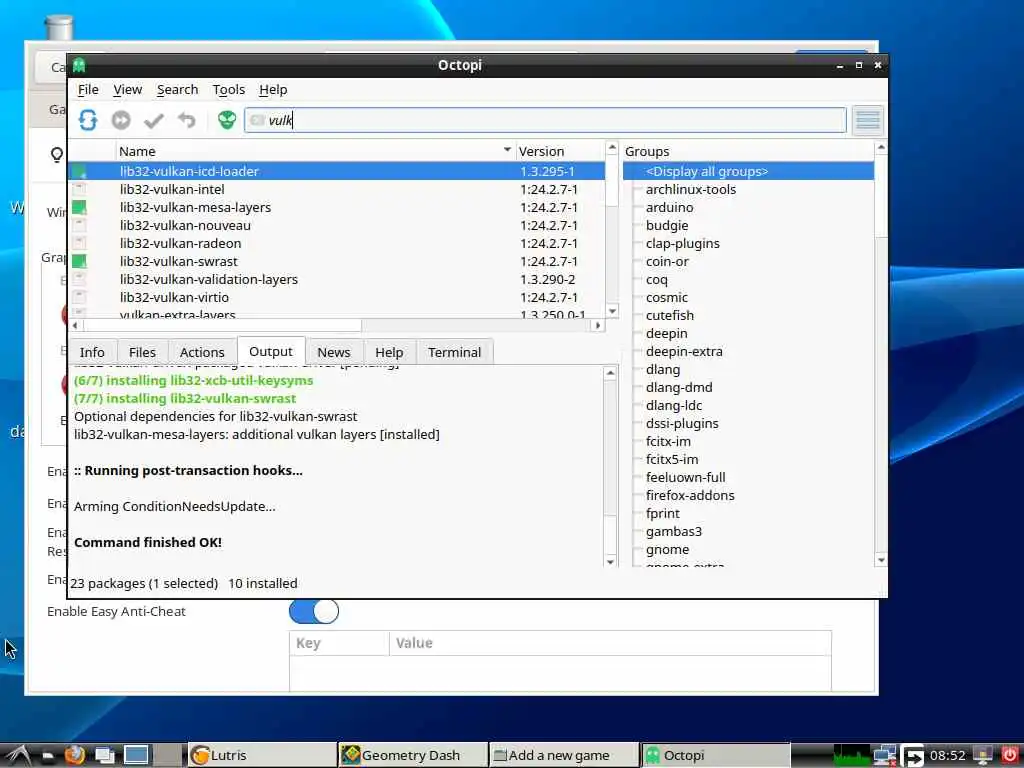Switch to the Terminal tab
1024x768 pixels.
[455, 352]
